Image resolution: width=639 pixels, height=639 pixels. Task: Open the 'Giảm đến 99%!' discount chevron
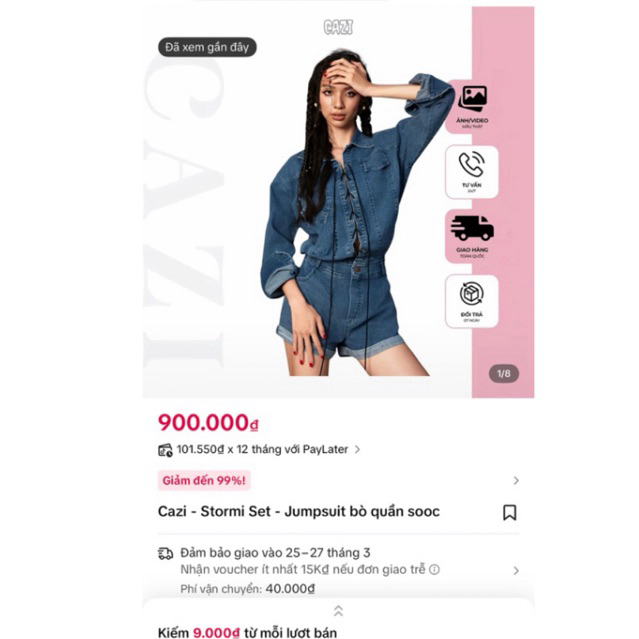pos(516,480)
